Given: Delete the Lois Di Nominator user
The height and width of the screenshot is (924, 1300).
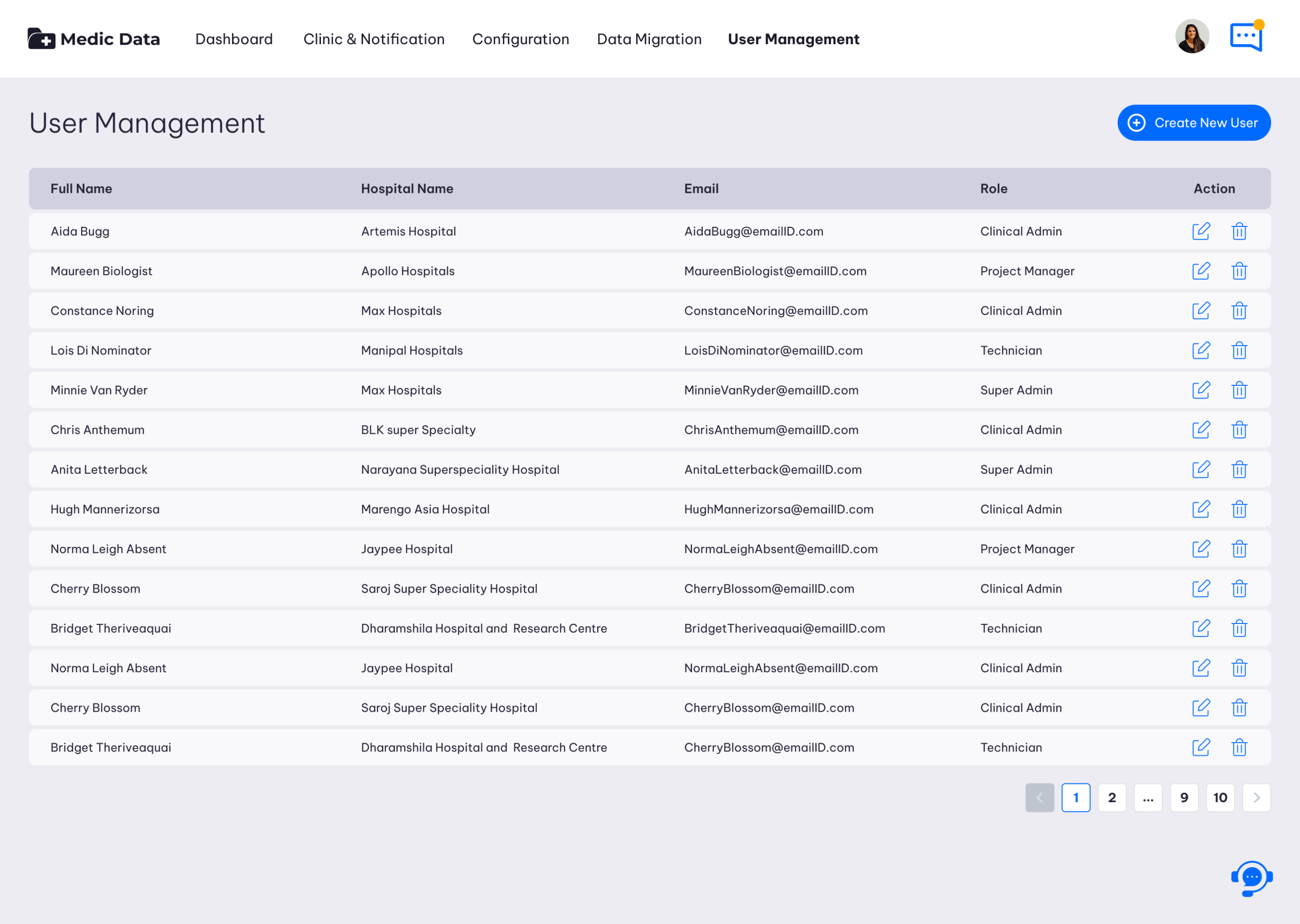Looking at the screenshot, I should click(1239, 350).
